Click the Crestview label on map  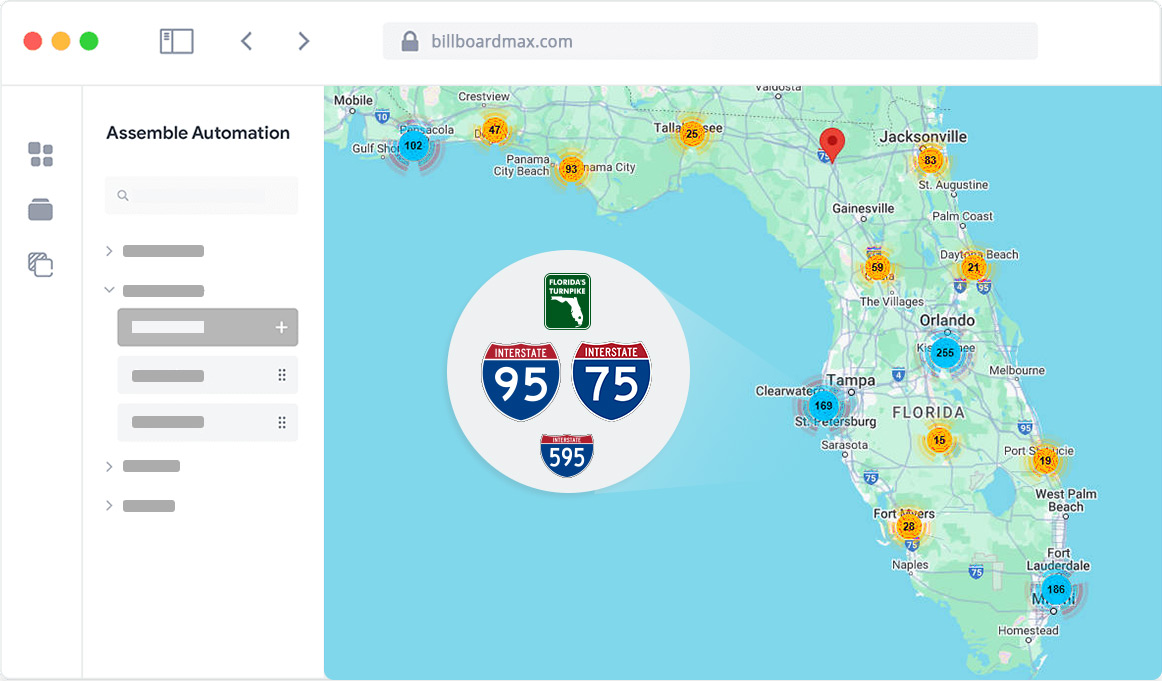(483, 96)
